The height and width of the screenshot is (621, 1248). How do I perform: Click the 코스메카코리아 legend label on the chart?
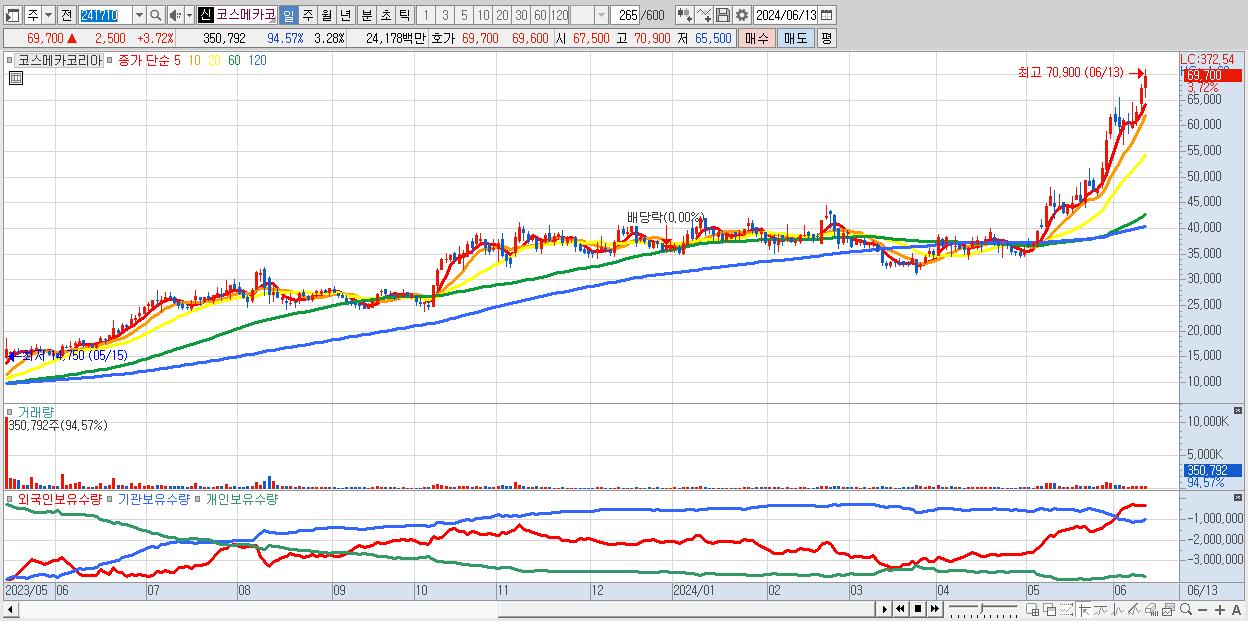(60, 61)
